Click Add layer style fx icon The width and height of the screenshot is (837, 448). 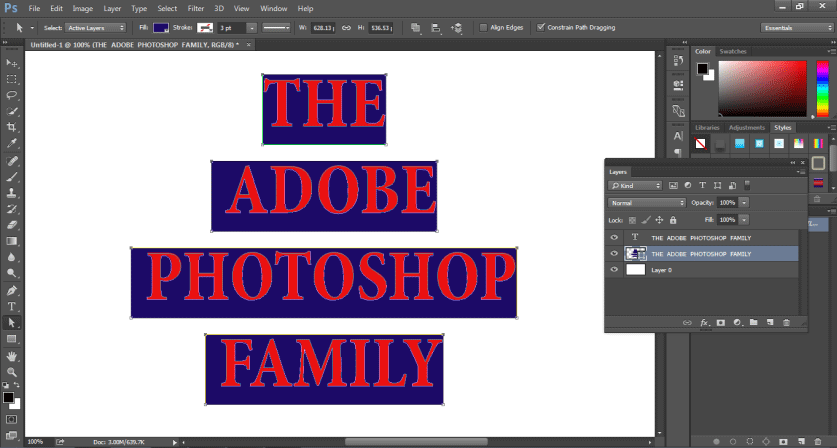coord(705,323)
